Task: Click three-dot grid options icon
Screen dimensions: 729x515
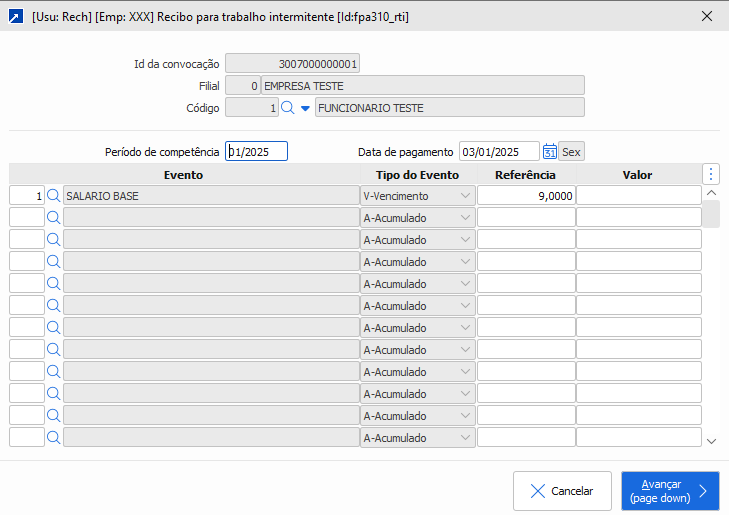Action: click(711, 174)
